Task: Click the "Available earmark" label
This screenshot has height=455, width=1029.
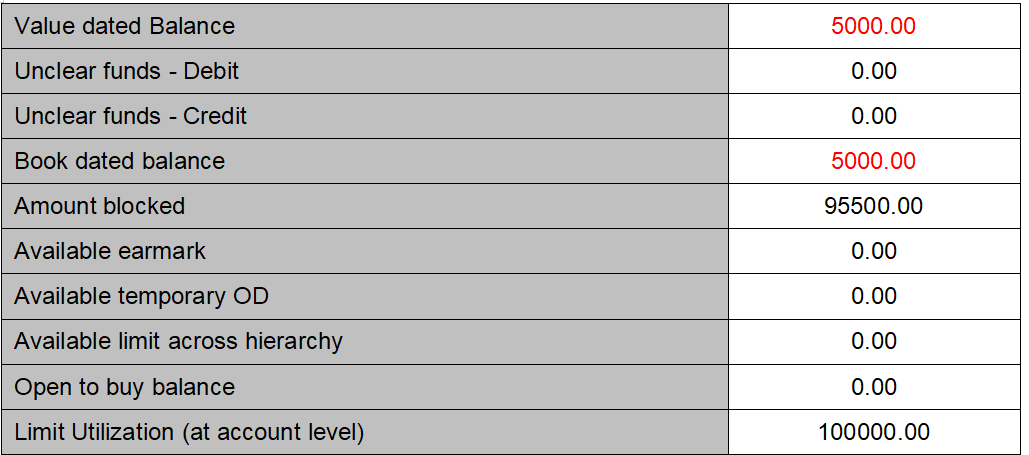Action: [110, 251]
